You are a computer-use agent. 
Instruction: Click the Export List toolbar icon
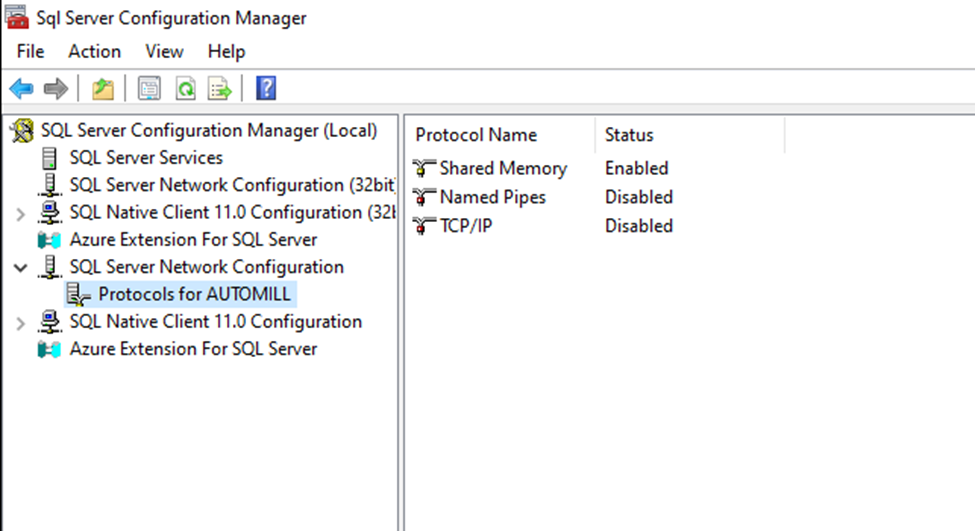click(x=219, y=88)
